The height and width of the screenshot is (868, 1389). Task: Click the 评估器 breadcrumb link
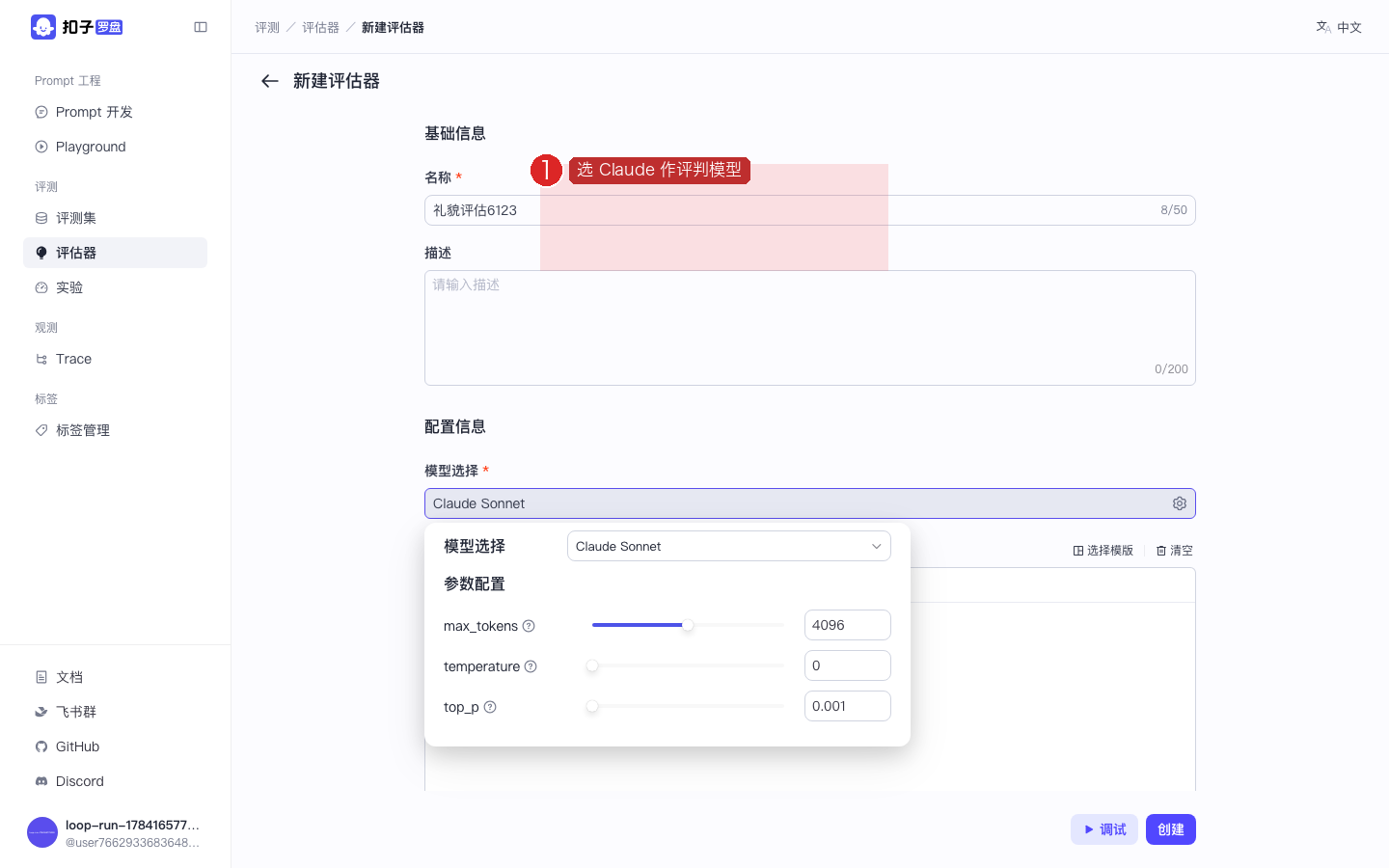click(x=321, y=27)
